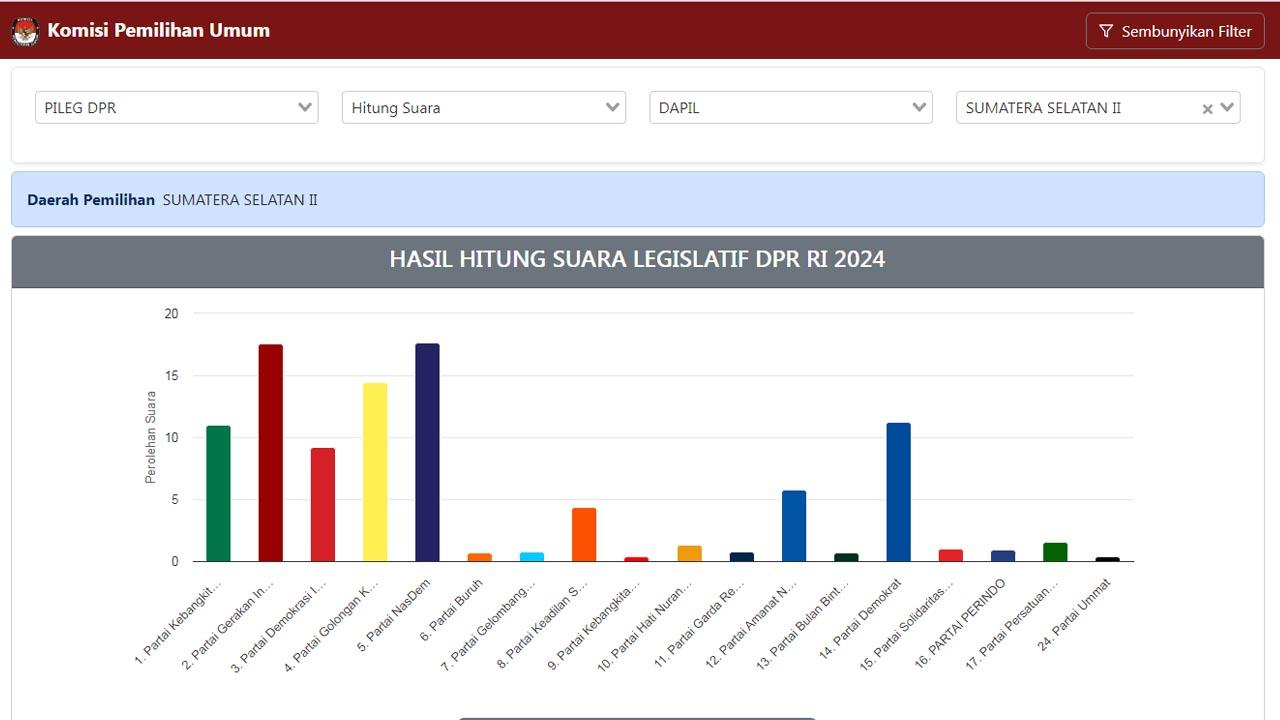This screenshot has height=720, width=1280.
Task: Open the PILEG DPR dropdown
Action: pyautogui.click(x=176, y=108)
